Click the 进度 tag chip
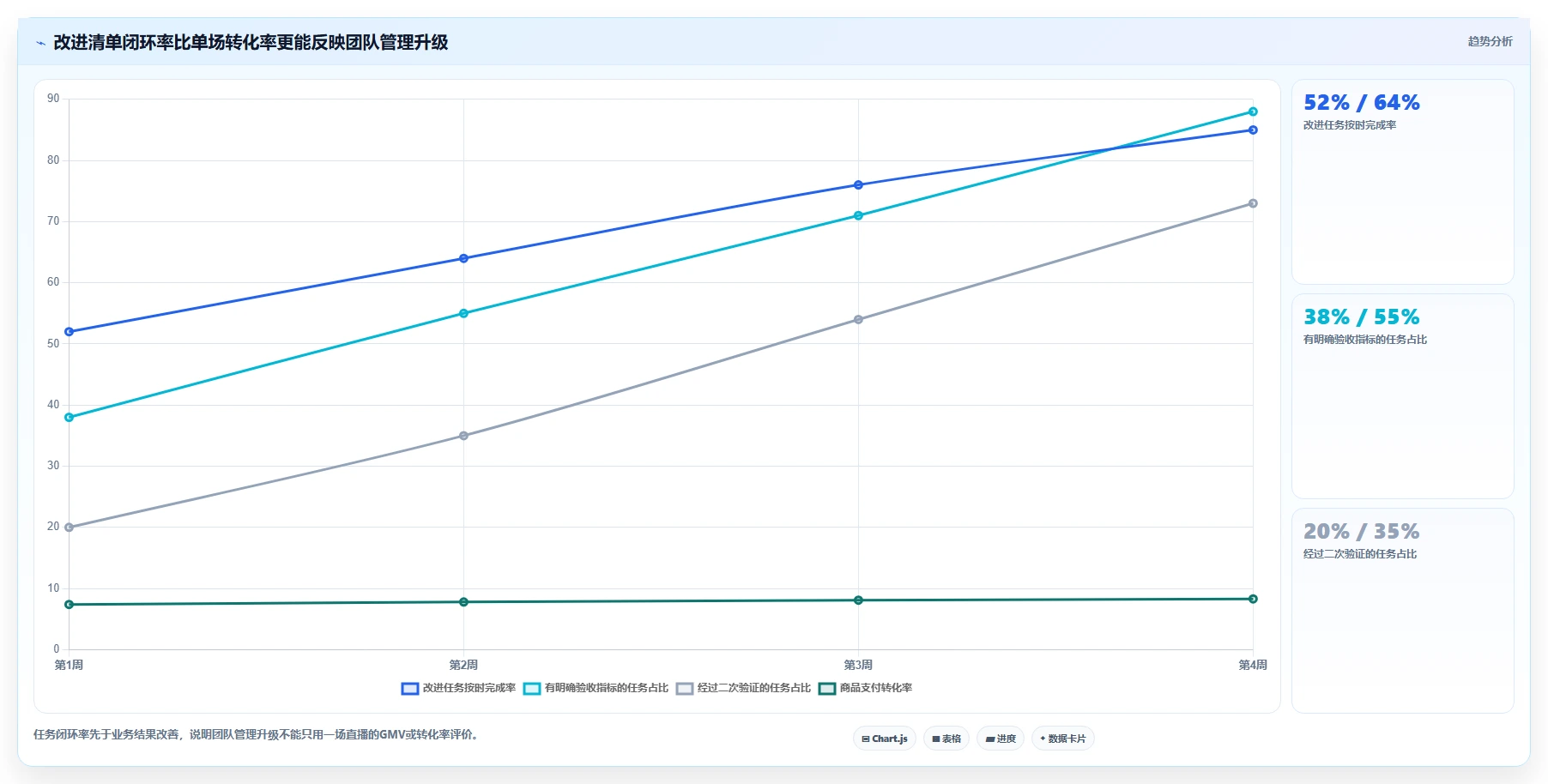1548x784 pixels. coord(1001,739)
